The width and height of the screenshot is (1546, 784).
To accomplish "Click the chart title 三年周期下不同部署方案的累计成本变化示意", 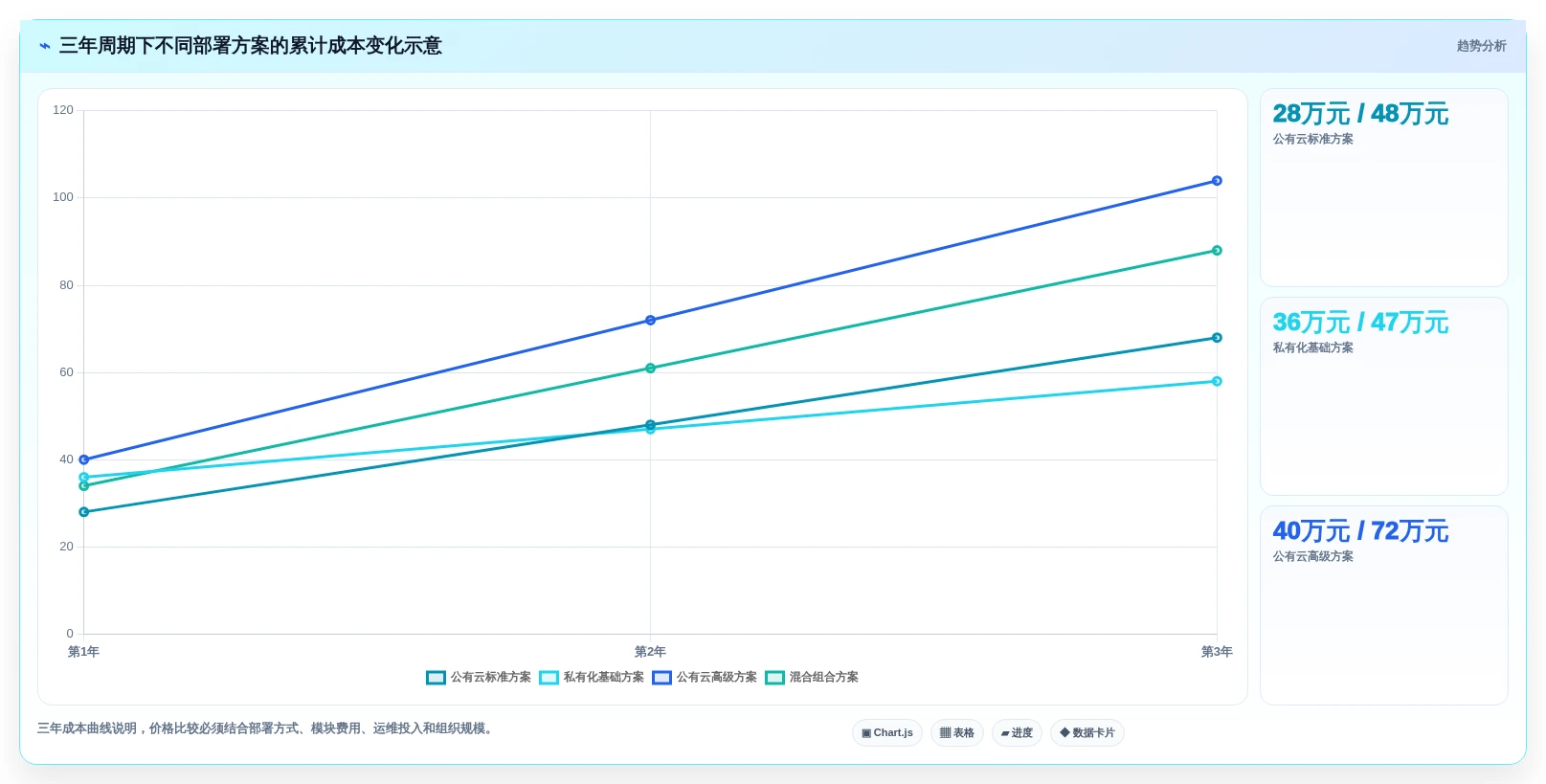I will pyautogui.click(x=251, y=46).
